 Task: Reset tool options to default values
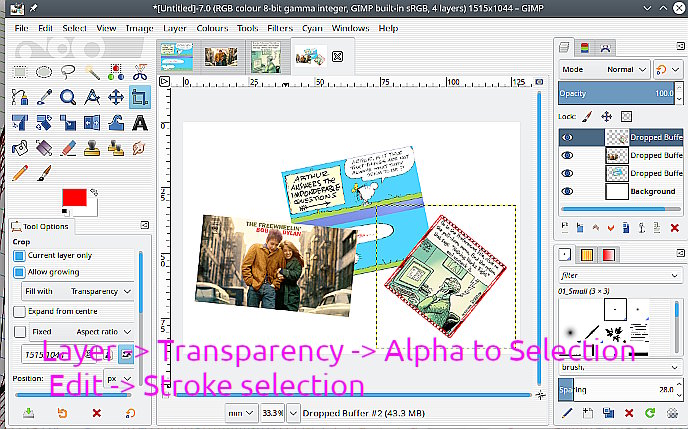(x=130, y=413)
